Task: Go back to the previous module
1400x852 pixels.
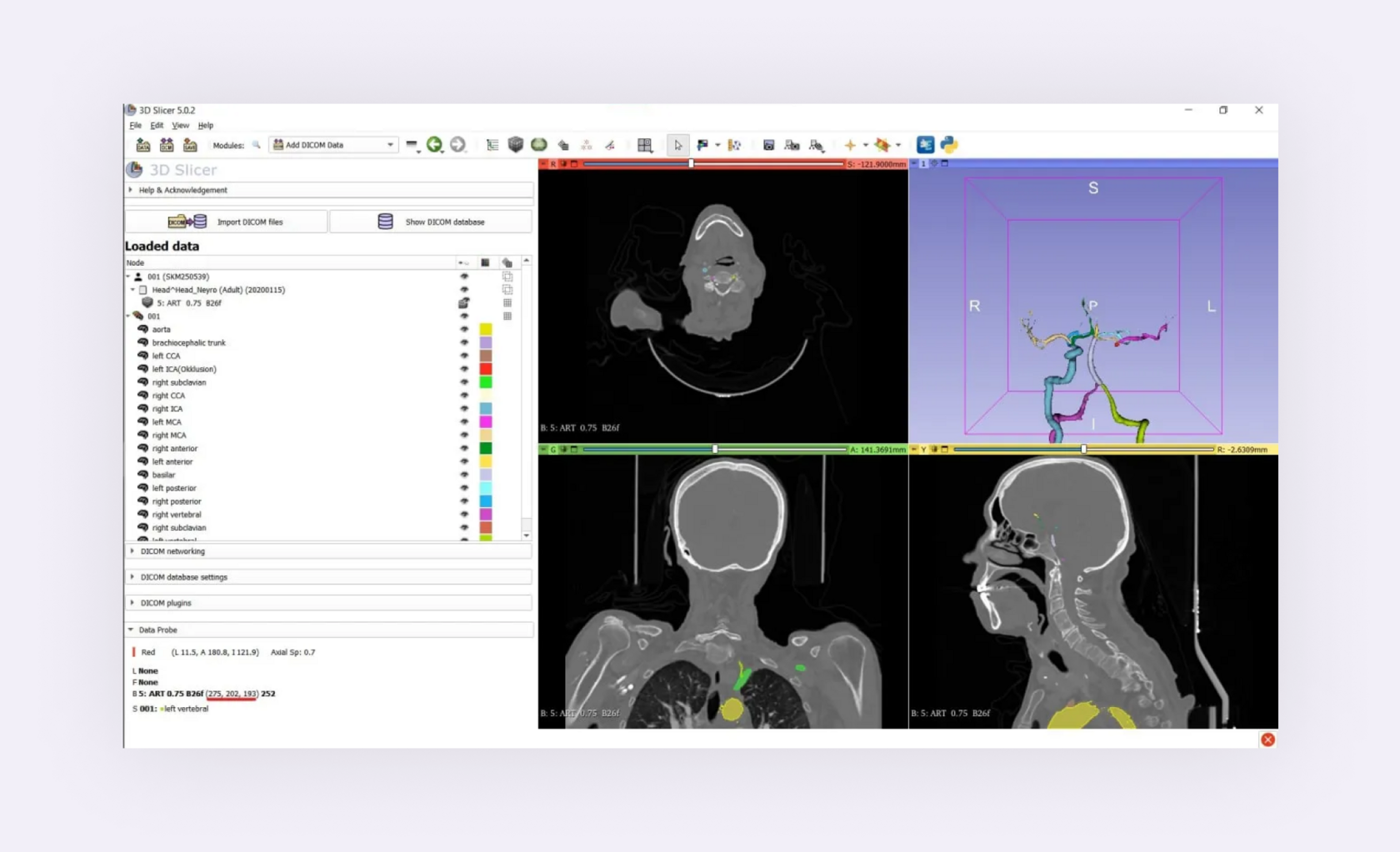Action: pyautogui.click(x=434, y=145)
